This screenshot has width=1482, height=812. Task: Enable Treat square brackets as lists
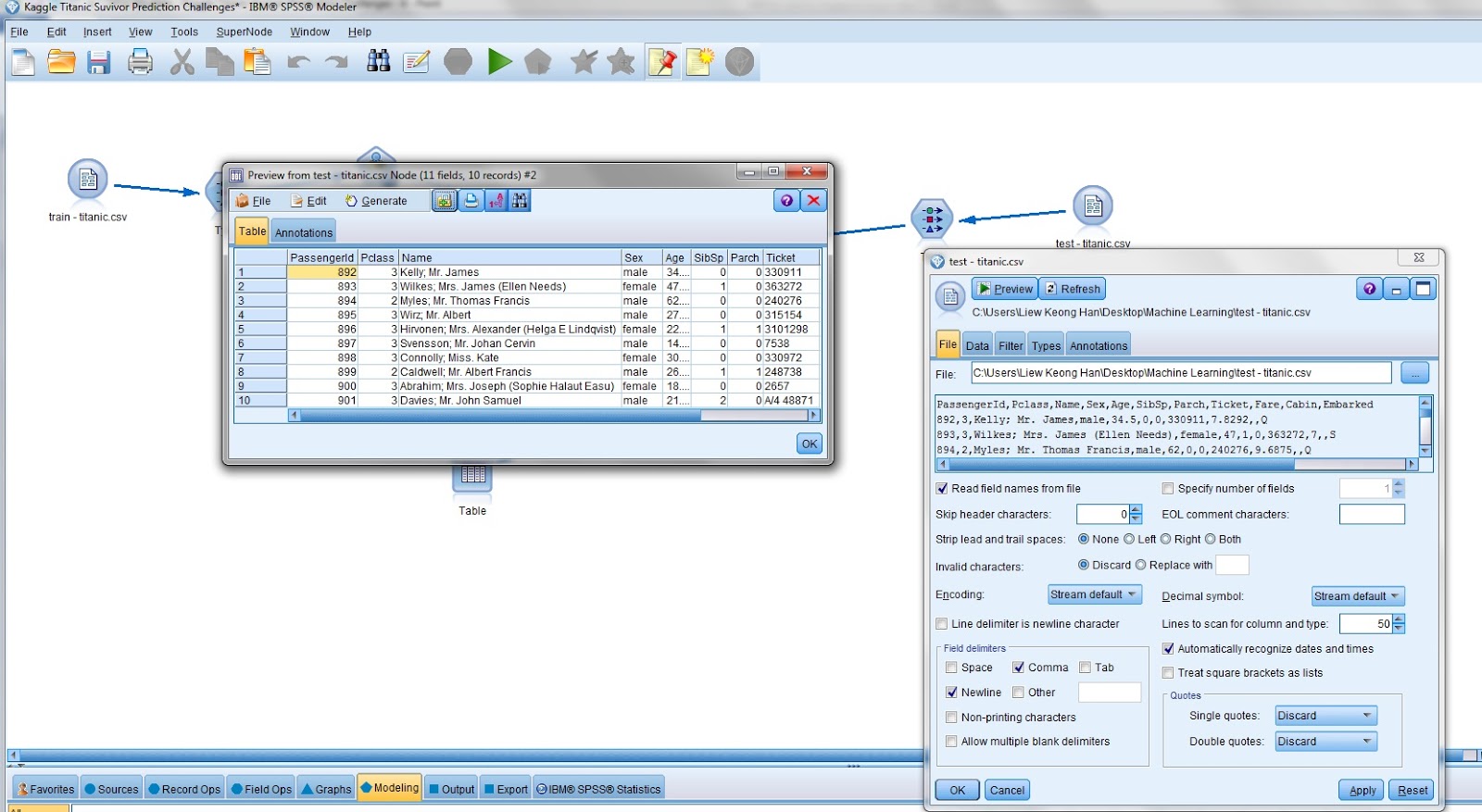tap(1168, 673)
